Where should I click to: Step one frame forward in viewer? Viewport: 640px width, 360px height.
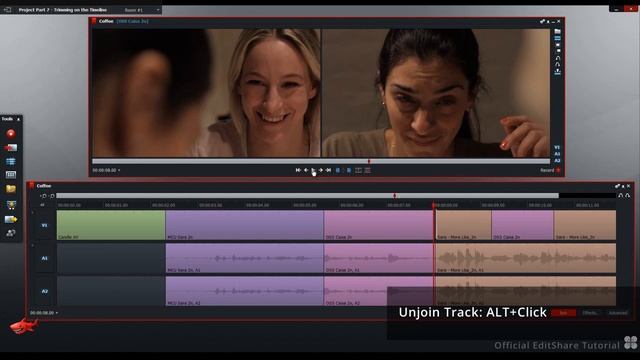[320, 170]
